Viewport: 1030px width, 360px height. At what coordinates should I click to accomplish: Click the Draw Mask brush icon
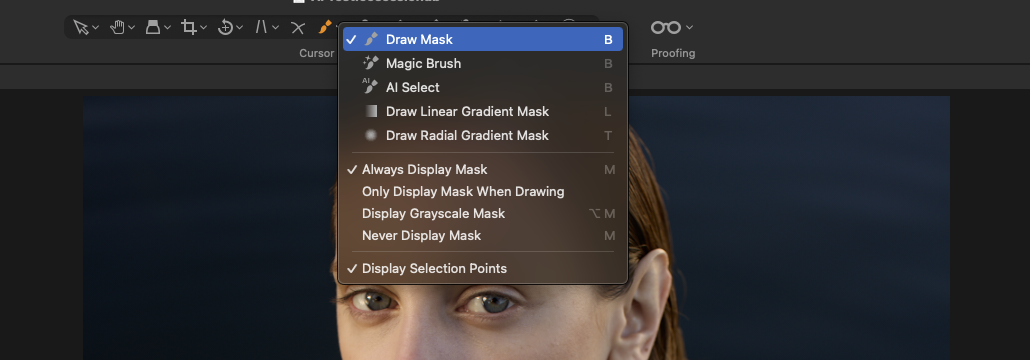(x=371, y=39)
